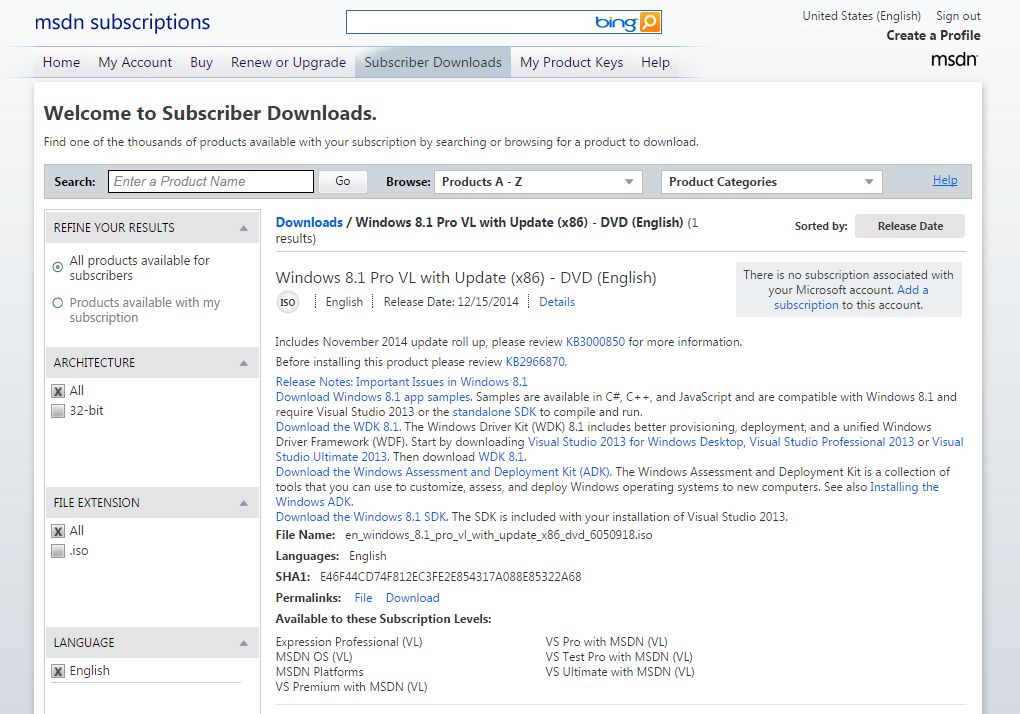Check the .iso file extension checkbox

tap(58, 551)
